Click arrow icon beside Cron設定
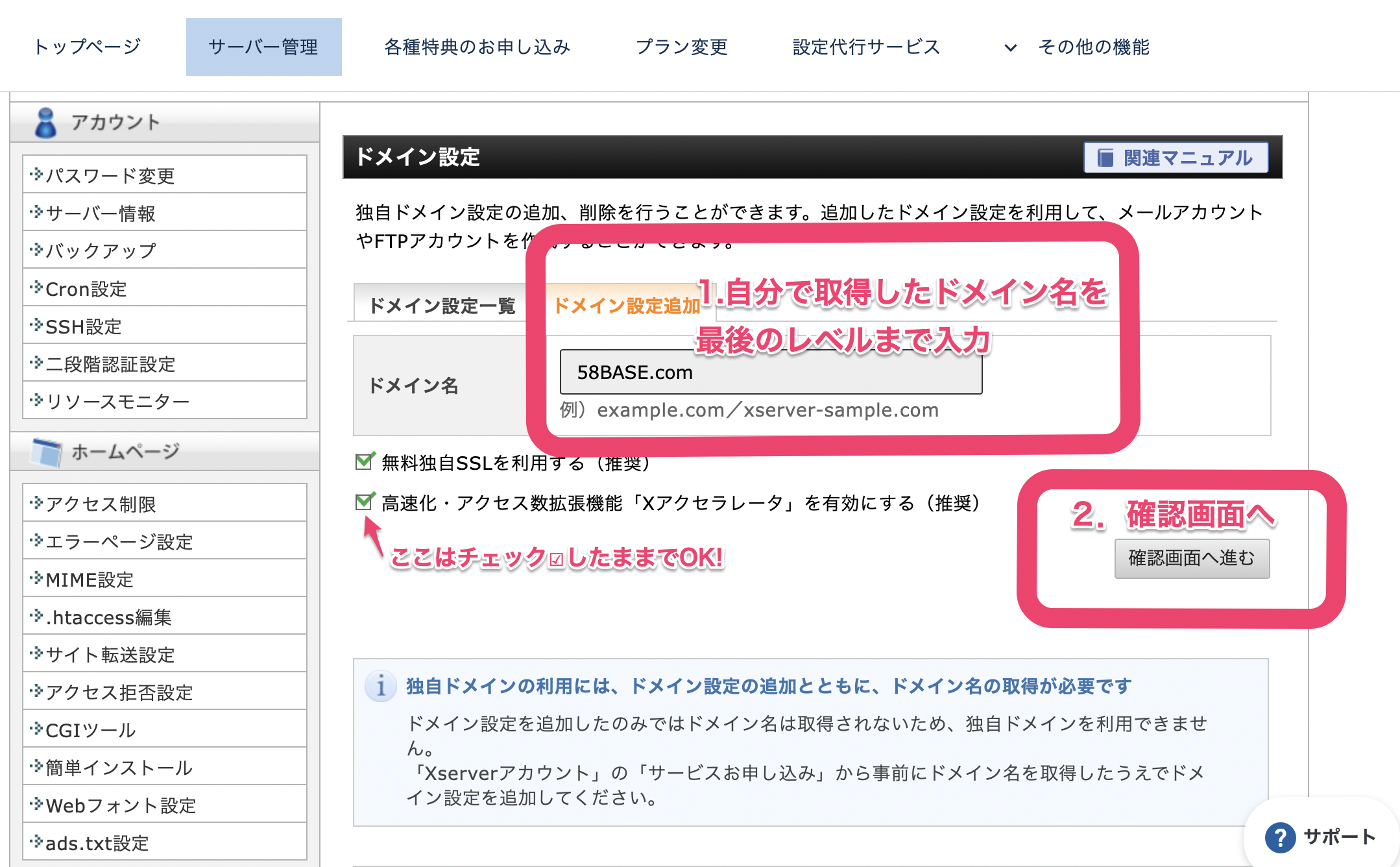1400x867 pixels. point(36,287)
